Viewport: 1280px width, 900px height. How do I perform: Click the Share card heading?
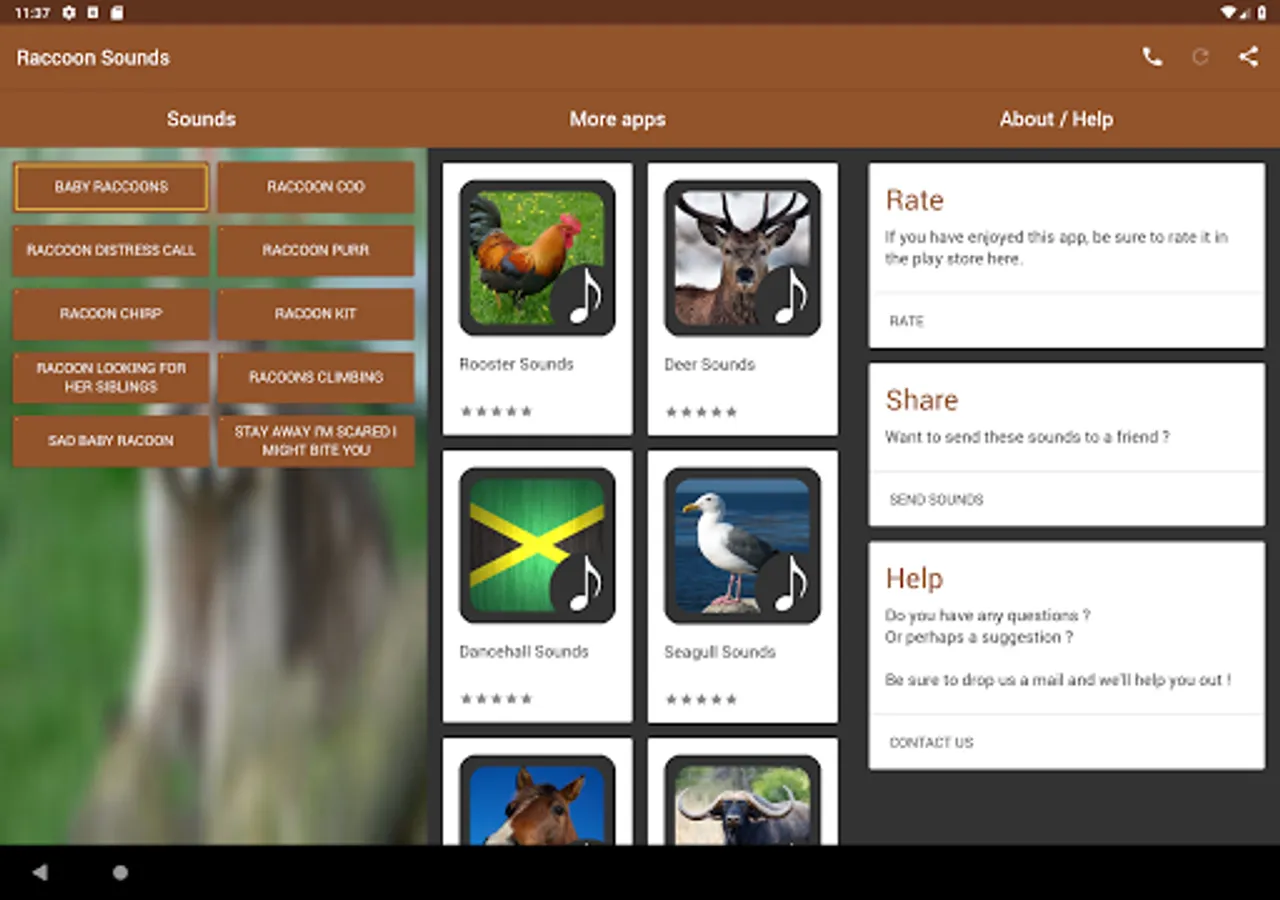[921, 400]
